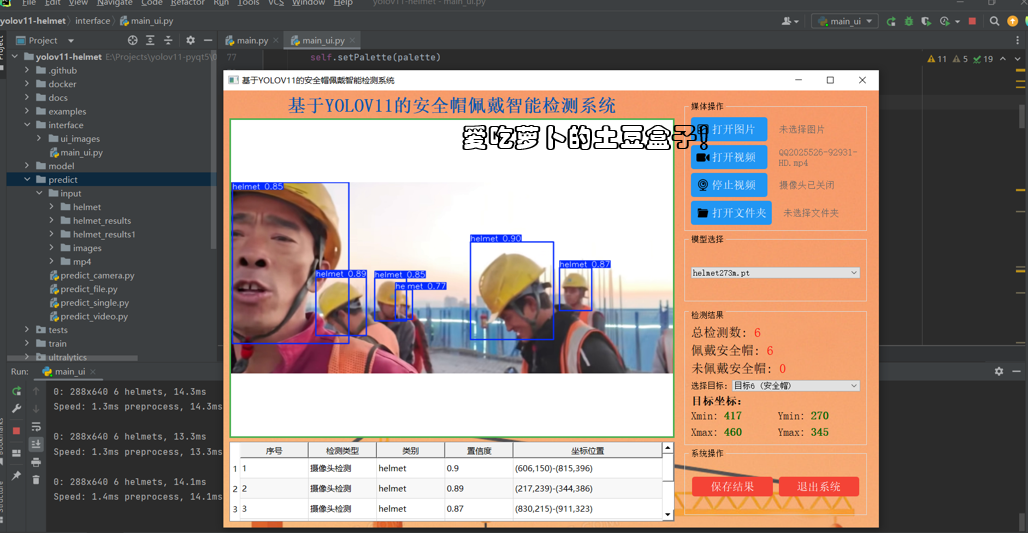Collapse the interface folder
1031x534 pixels.
coord(28,125)
